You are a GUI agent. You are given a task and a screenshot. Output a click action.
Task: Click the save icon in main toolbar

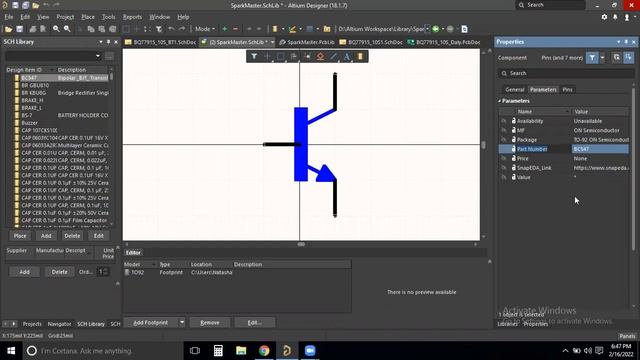(x=20, y=29)
